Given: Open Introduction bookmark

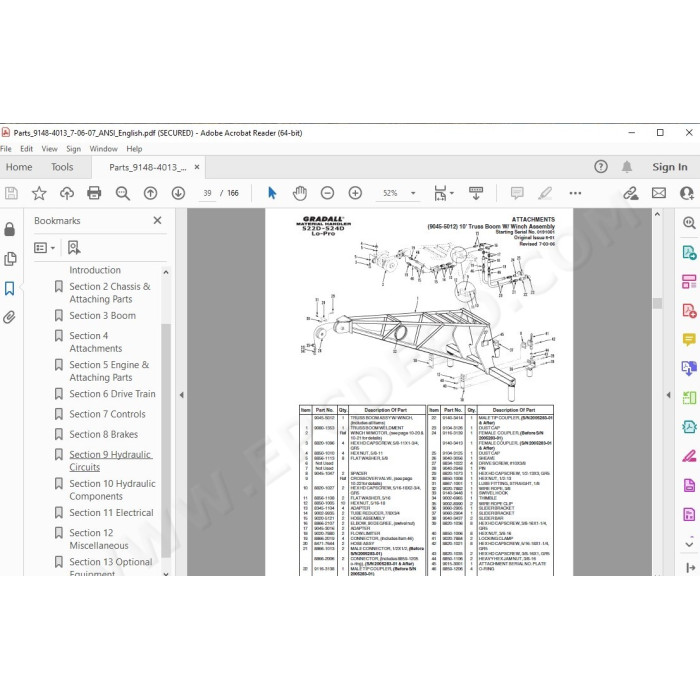Looking at the screenshot, I should (95, 270).
